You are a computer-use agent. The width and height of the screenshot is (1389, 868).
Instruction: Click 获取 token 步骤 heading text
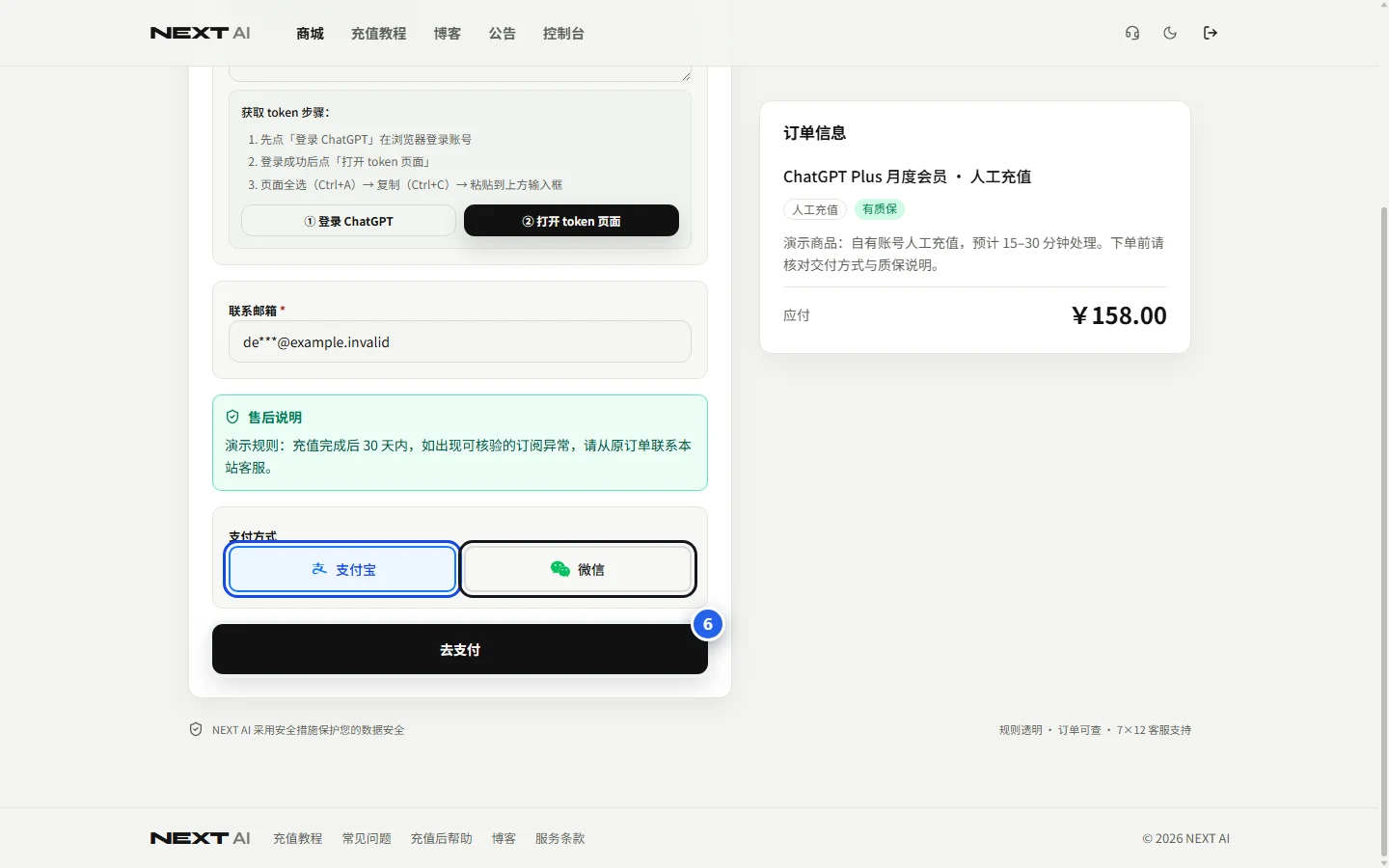click(x=286, y=112)
